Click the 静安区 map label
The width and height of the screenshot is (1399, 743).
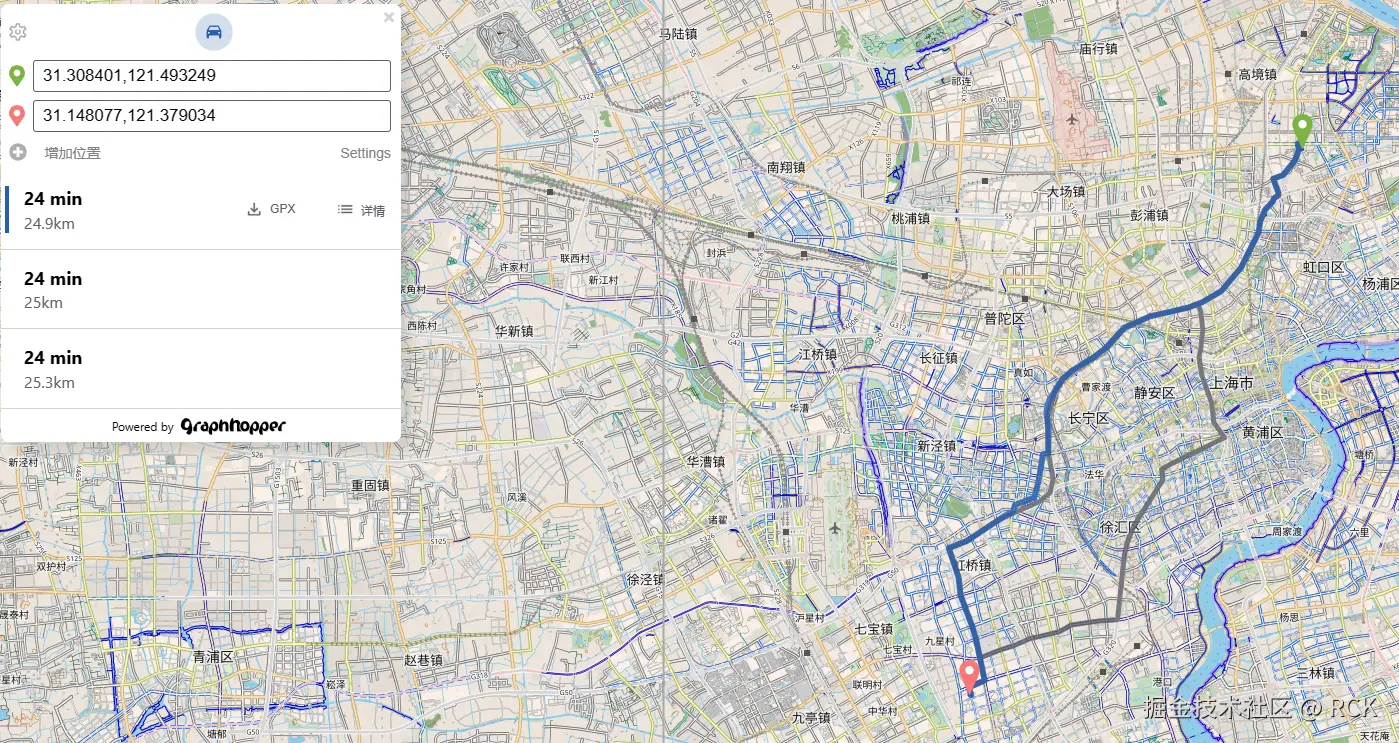1154,393
